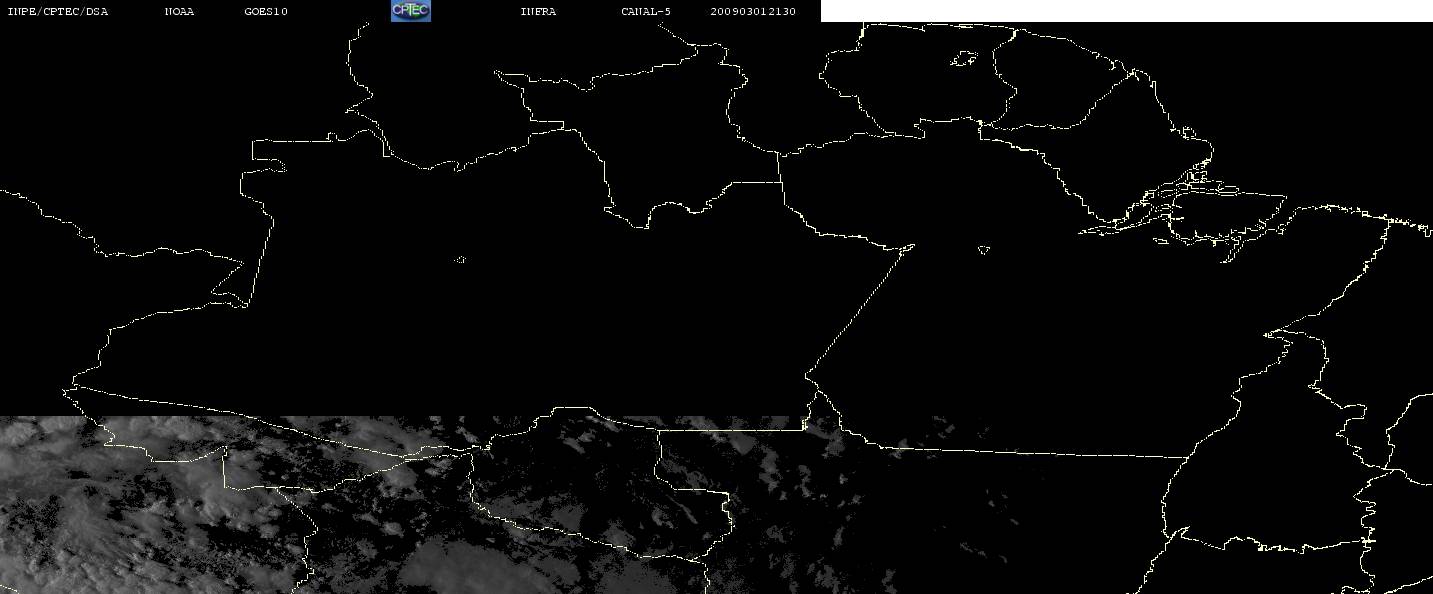Click the INFRA label in the header
The height and width of the screenshot is (594, 1433).
[x=538, y=11]
